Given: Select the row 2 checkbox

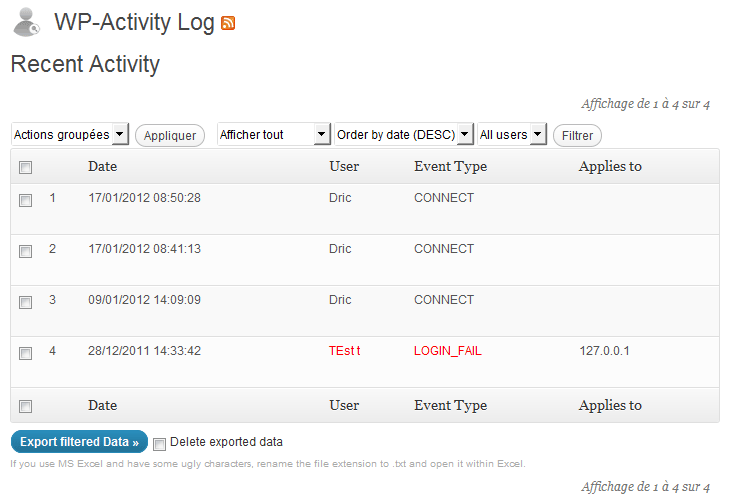Looking at the screenshot, I should [26, 252].
